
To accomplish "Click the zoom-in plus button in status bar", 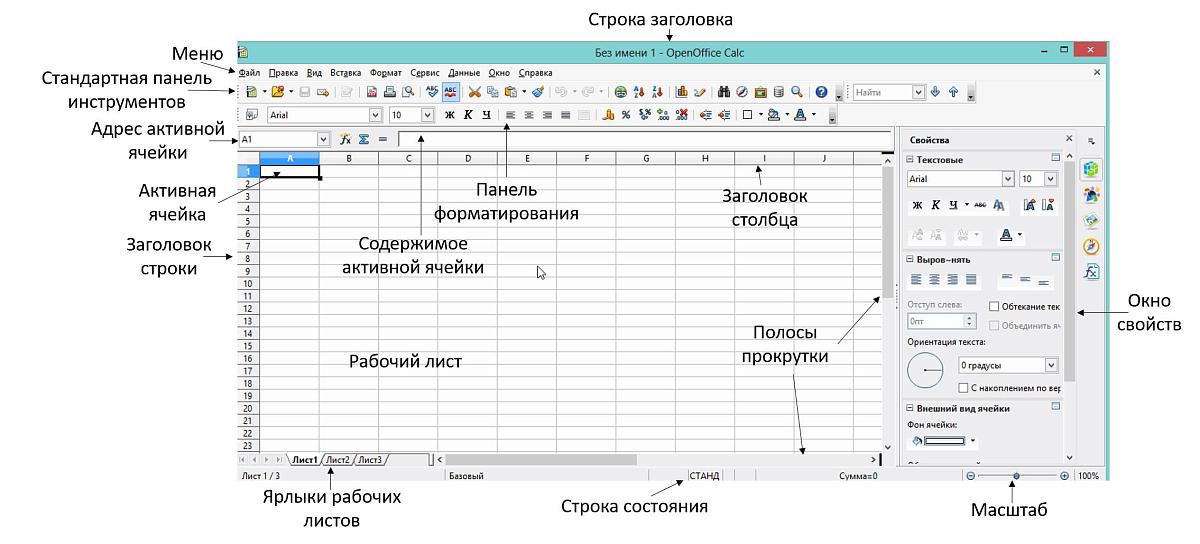I will tap(1065, 477).
